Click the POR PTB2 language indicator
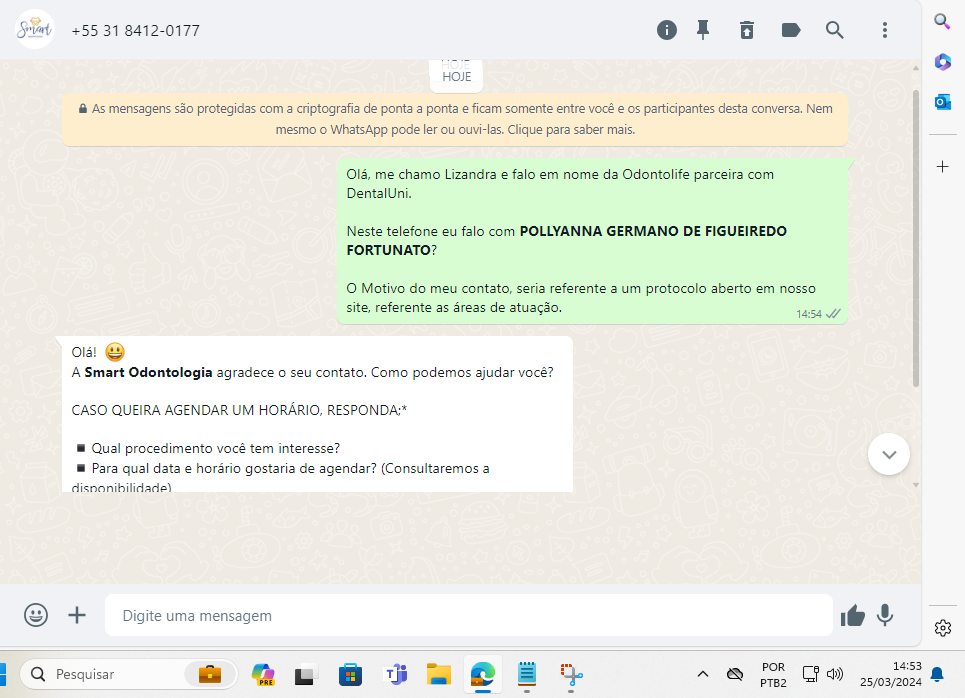The width and height of the screenshot is (965, 698). click(x=773, y=675)
